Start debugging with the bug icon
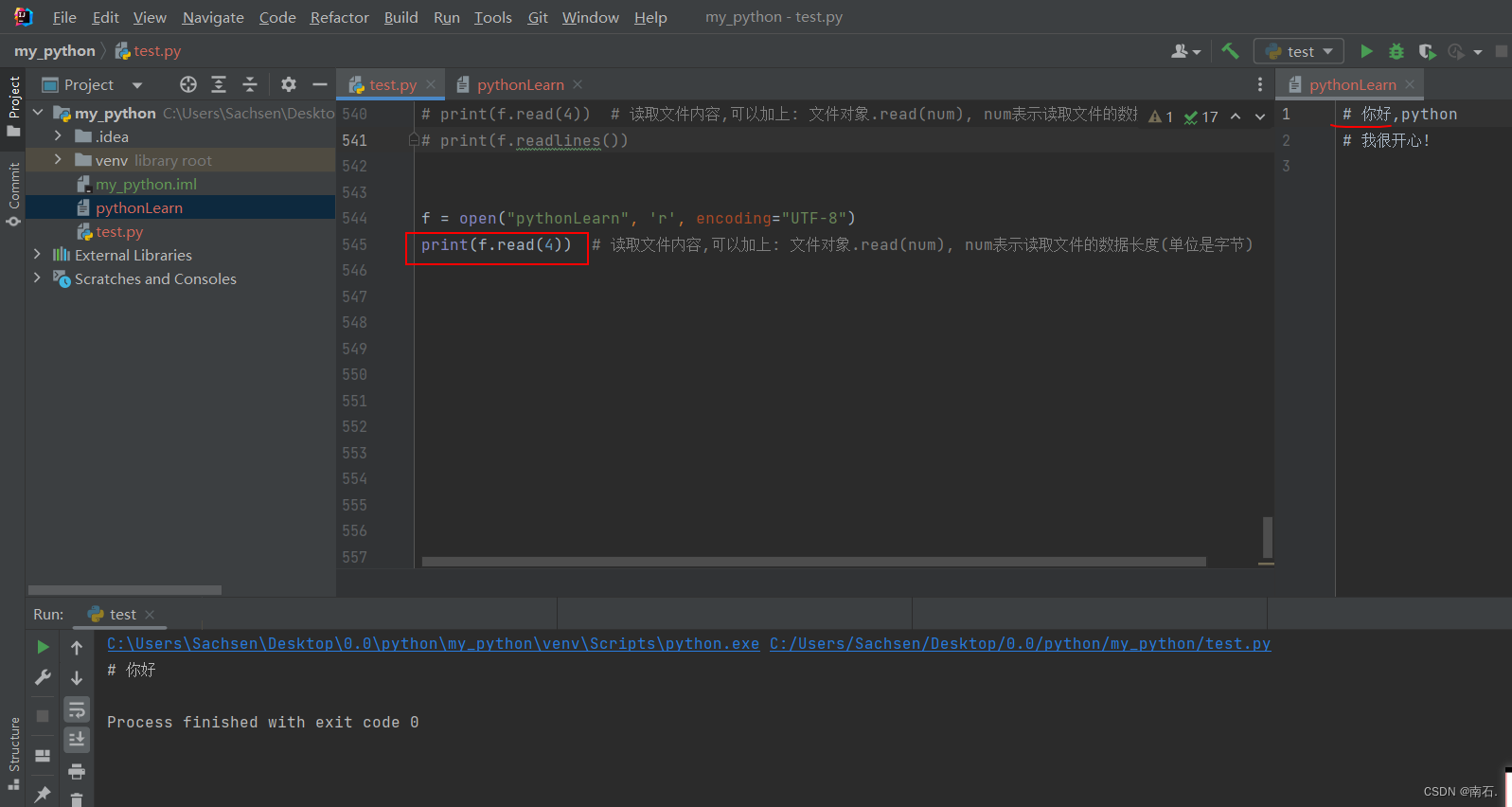Screen dimensions: 1512x807 (x=1396, y=51)
